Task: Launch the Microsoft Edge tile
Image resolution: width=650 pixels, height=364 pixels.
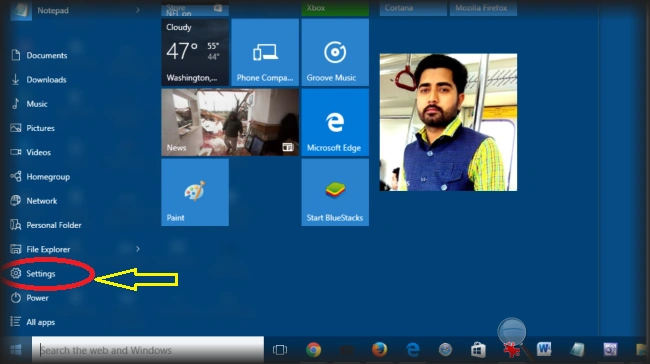Action: pyautogui.click(x=335, y=122)
